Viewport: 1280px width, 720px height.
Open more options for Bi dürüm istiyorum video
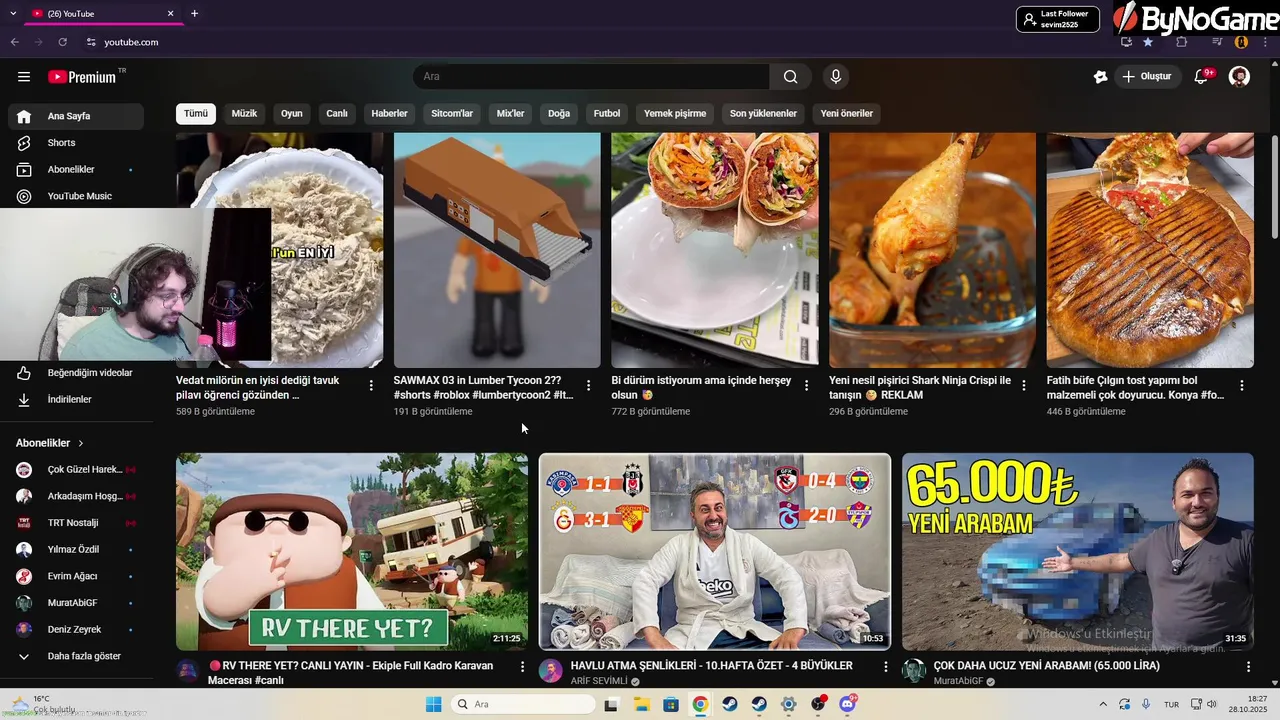[x=806, y=385]
